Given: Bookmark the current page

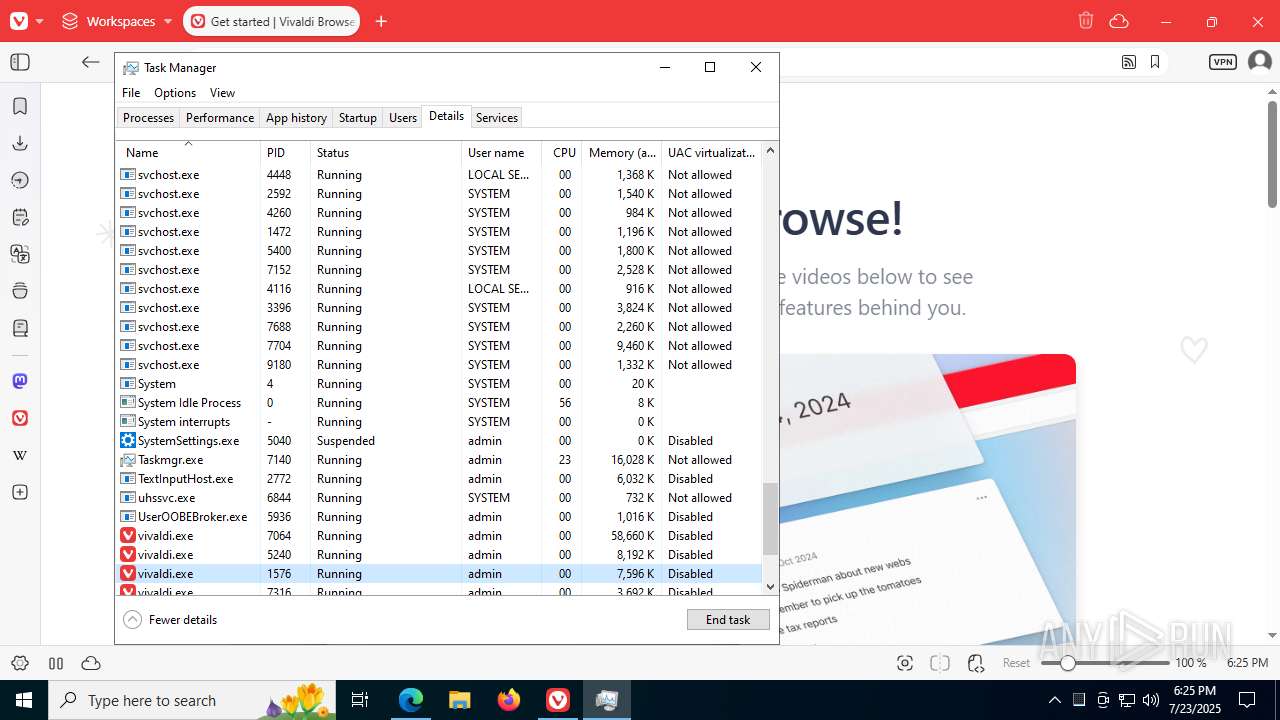Looking at the screenshot, I should click(x=1155, y=62).
